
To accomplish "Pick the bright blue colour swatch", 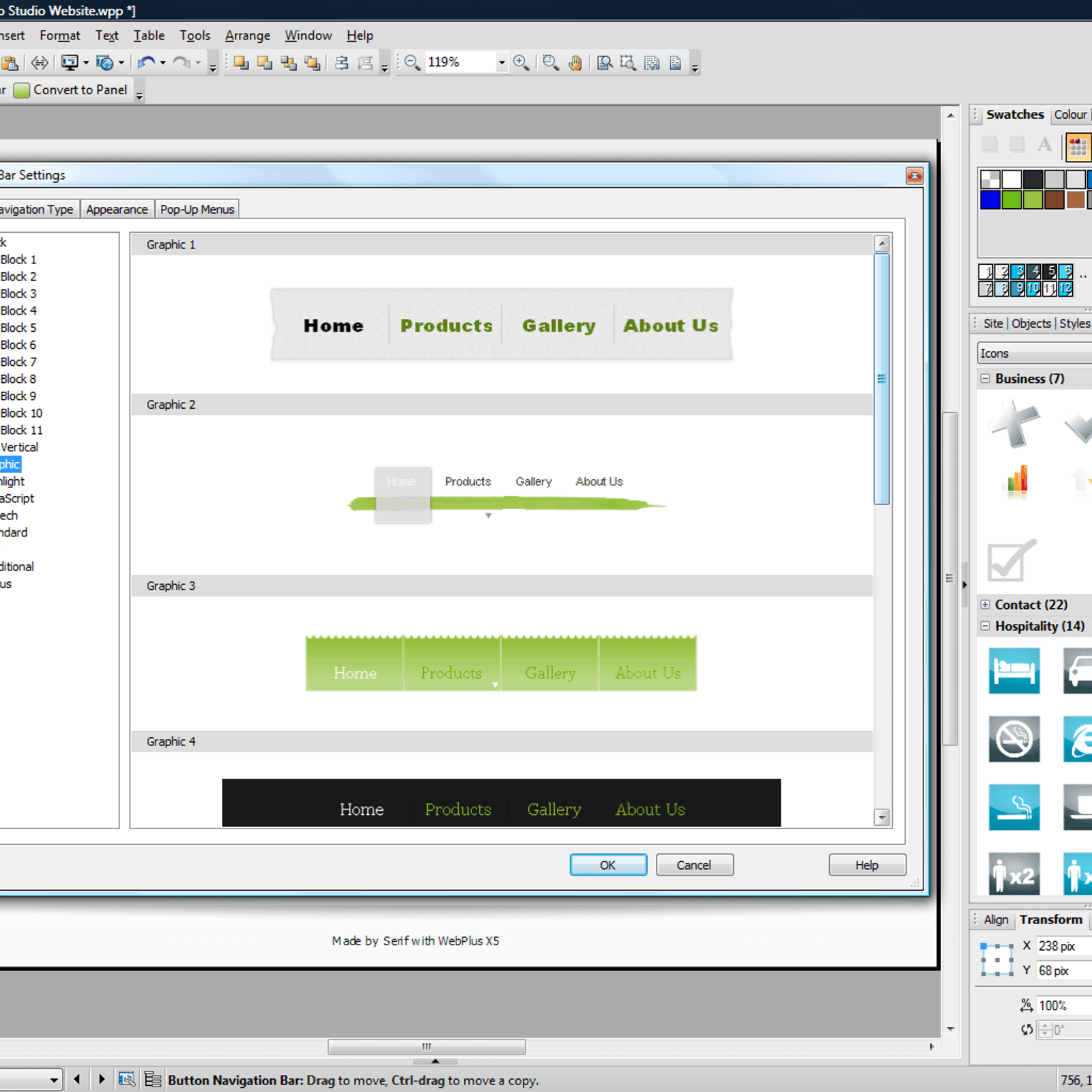I will (x=990, y=200).
